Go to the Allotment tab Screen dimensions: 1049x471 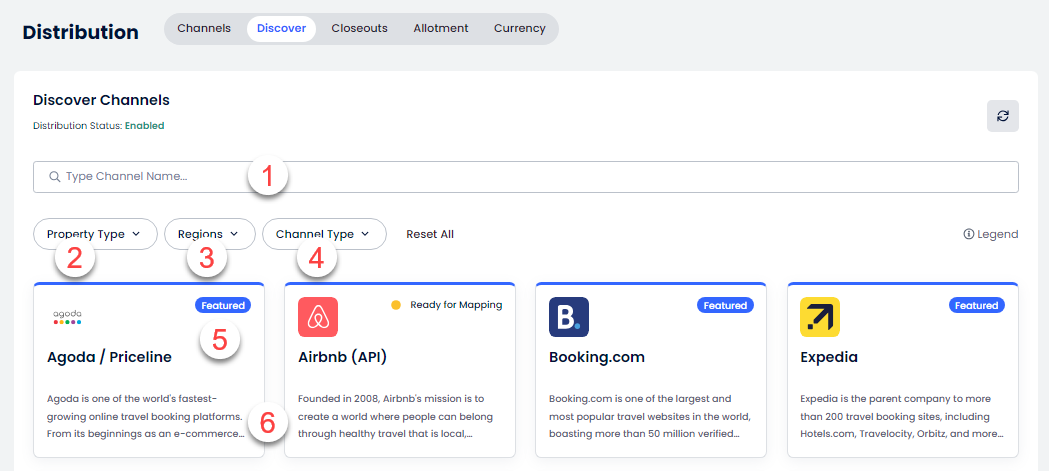click(x=441, y=28)
